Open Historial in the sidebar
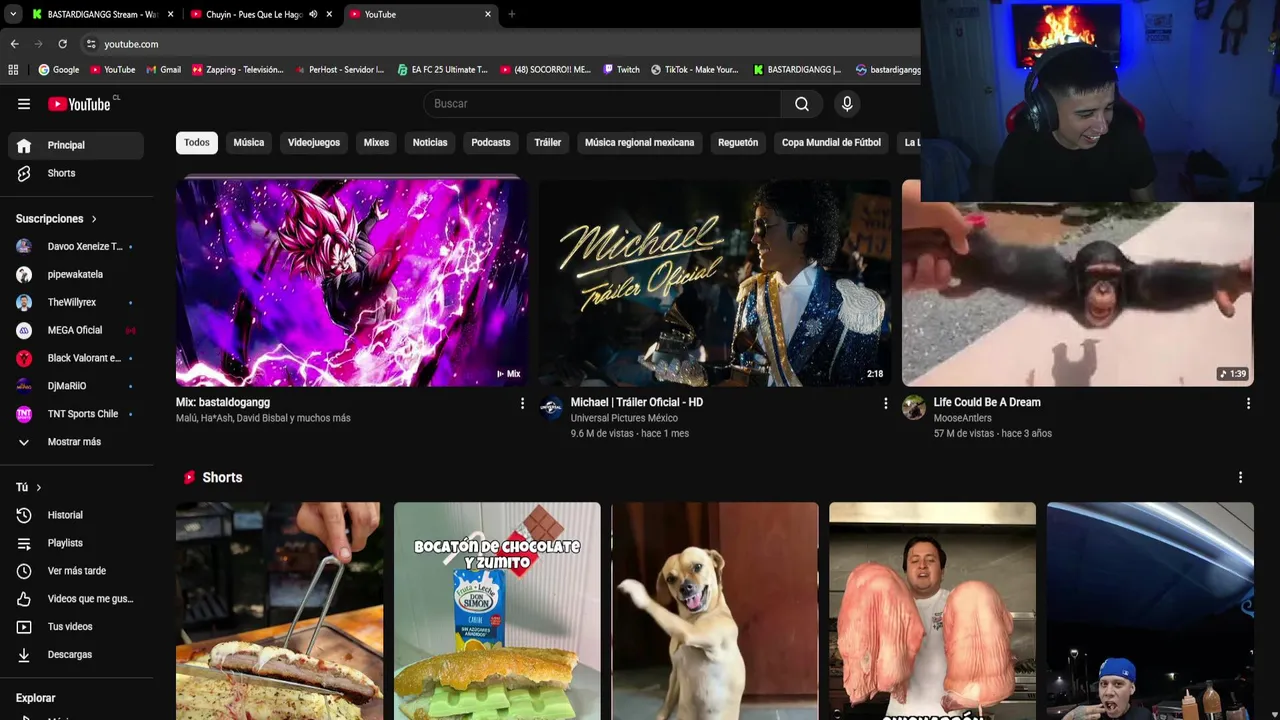Screen dimensions: 1280x720 (76, 515)
